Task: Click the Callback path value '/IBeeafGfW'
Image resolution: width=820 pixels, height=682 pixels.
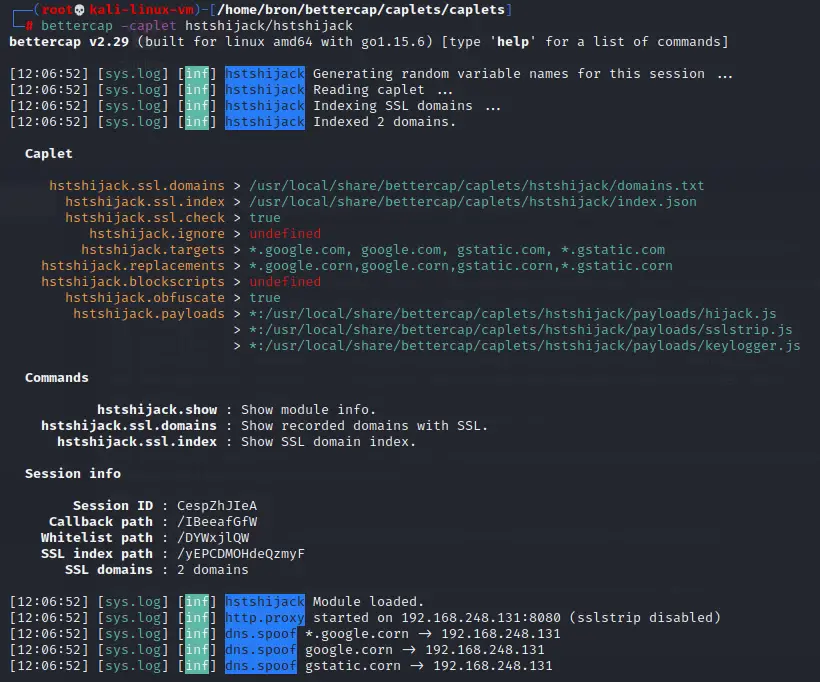Action: pos(217,522)
